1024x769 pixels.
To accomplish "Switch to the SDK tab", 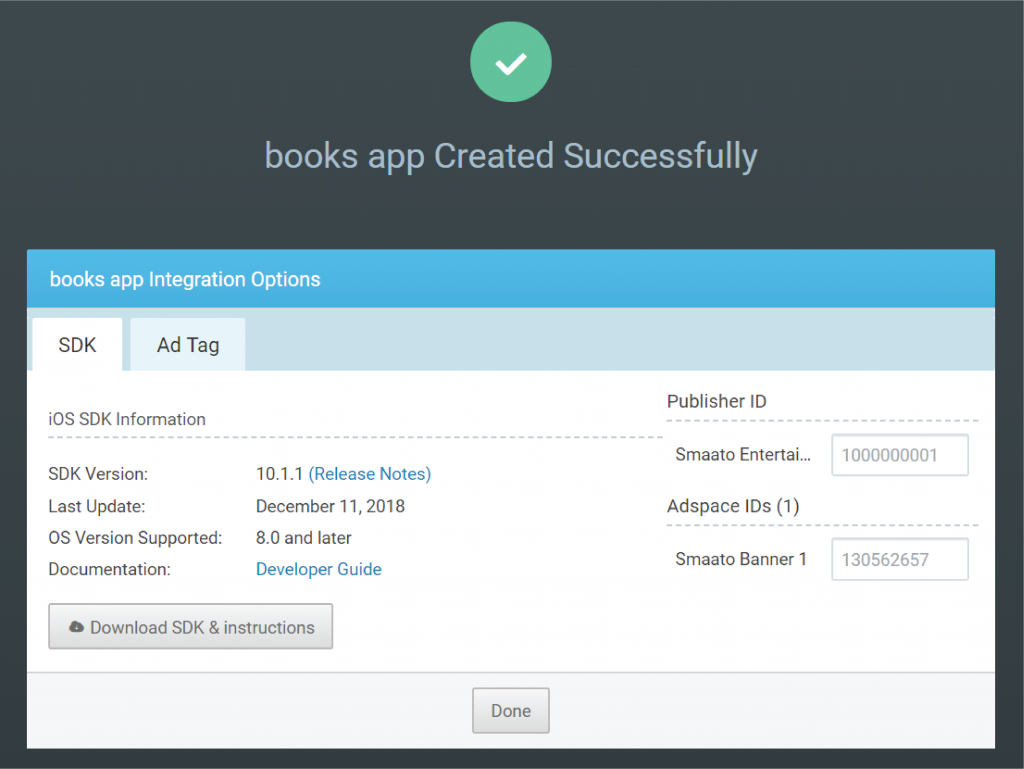I will point(77,345).
